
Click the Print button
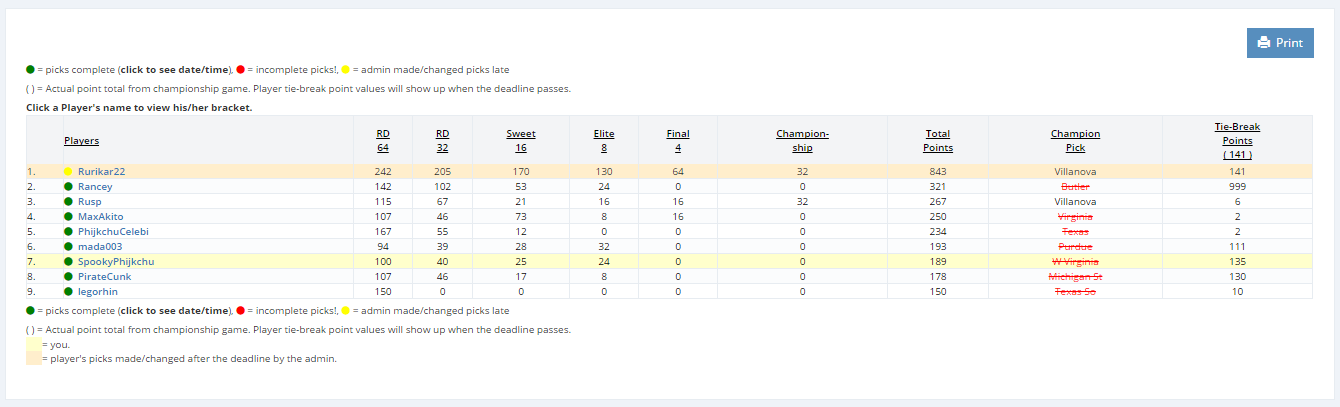(1280, 43)
